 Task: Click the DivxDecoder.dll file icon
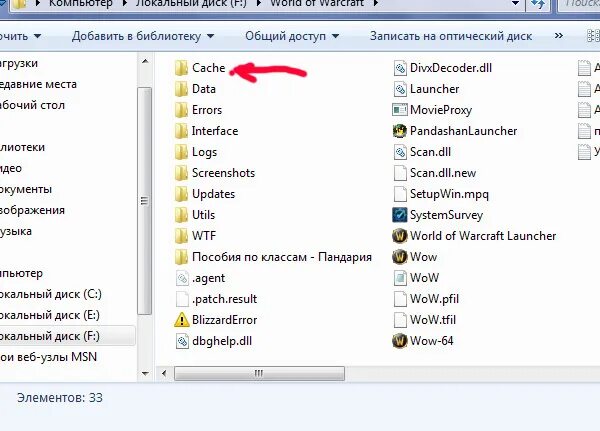pyautogui.click(x=400, y=68)
